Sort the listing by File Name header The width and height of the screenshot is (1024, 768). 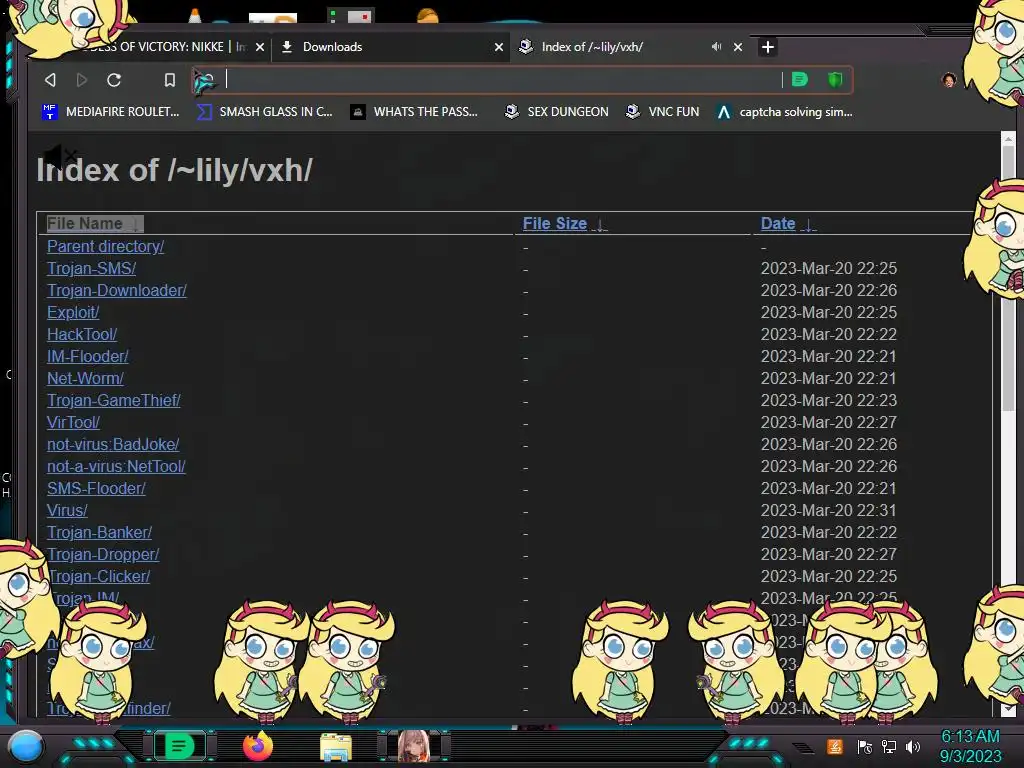pyautogui.click(x=94, y=223)
